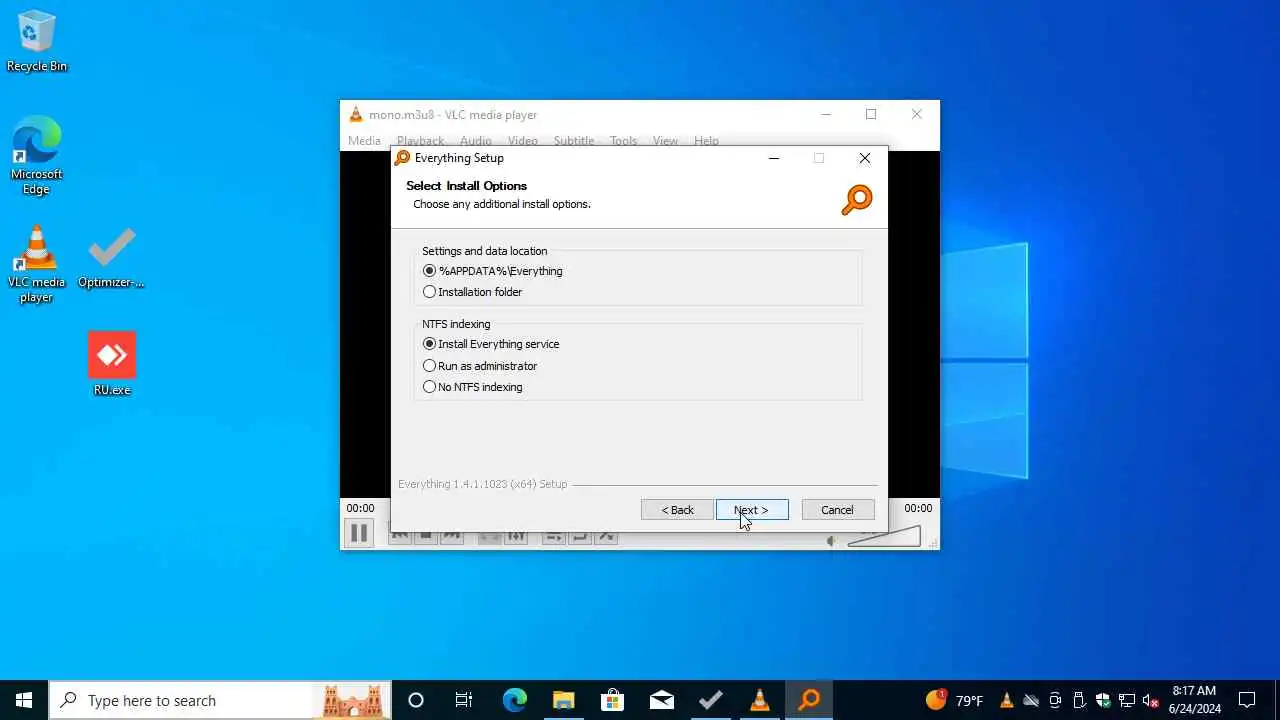Click Safely Remove Hardware USB tray icon
The height and width of the screenshot is (720, 1280).
pos(1079,700)
